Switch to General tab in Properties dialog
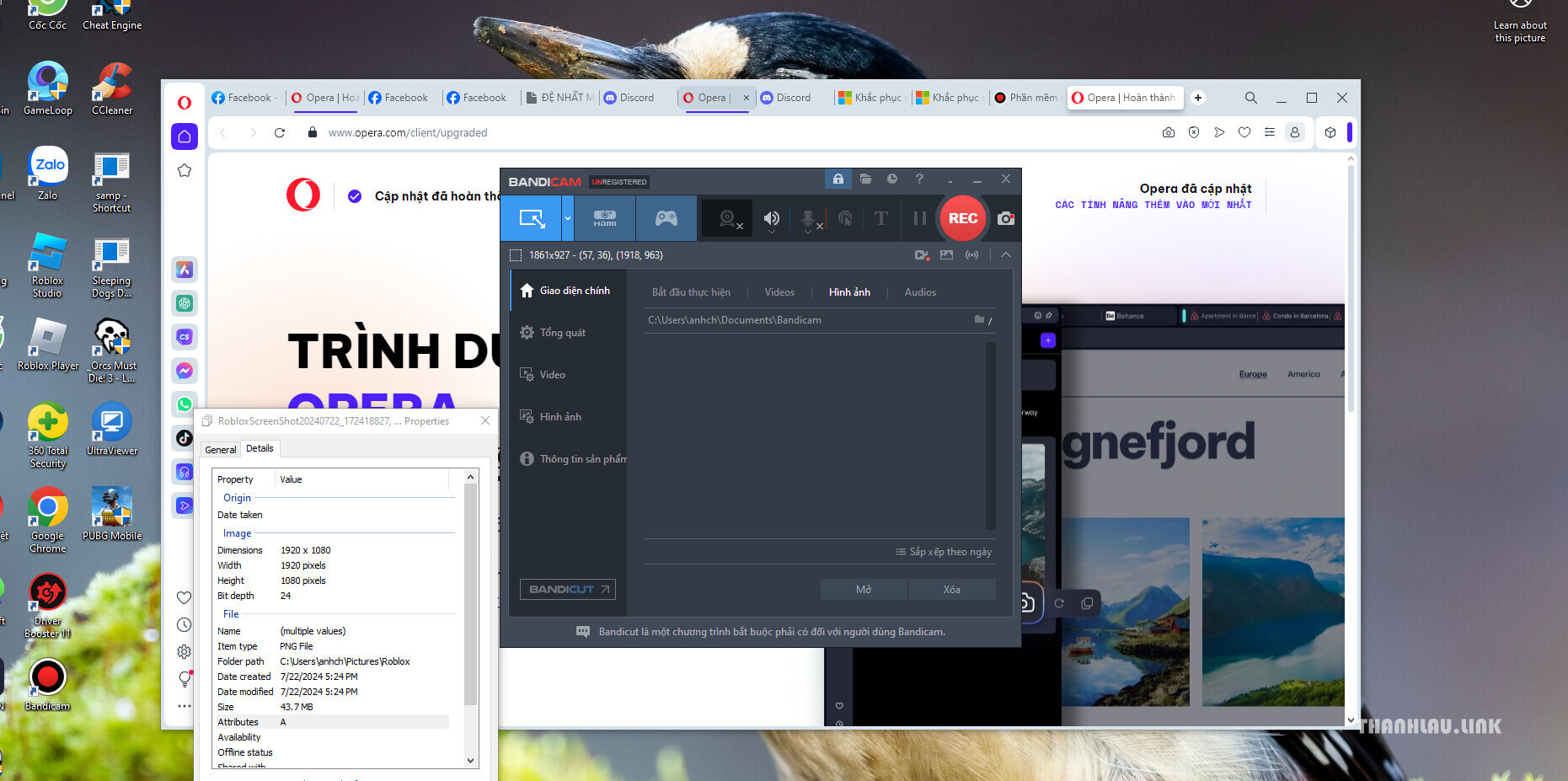 (221, 450)
